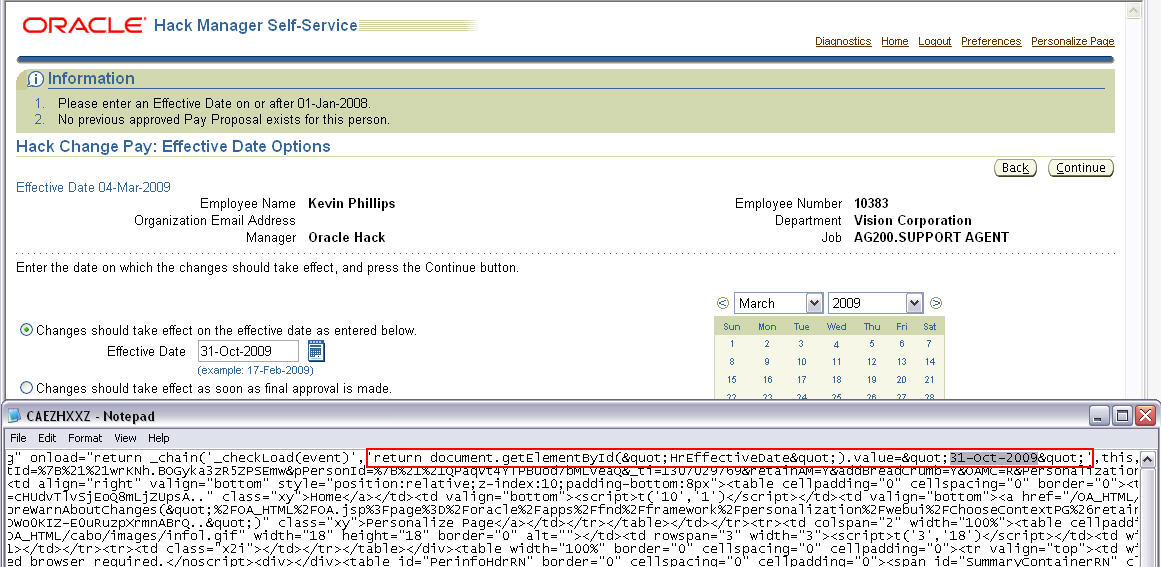
Task: Go to previous month in calendar
Action: 723,303
